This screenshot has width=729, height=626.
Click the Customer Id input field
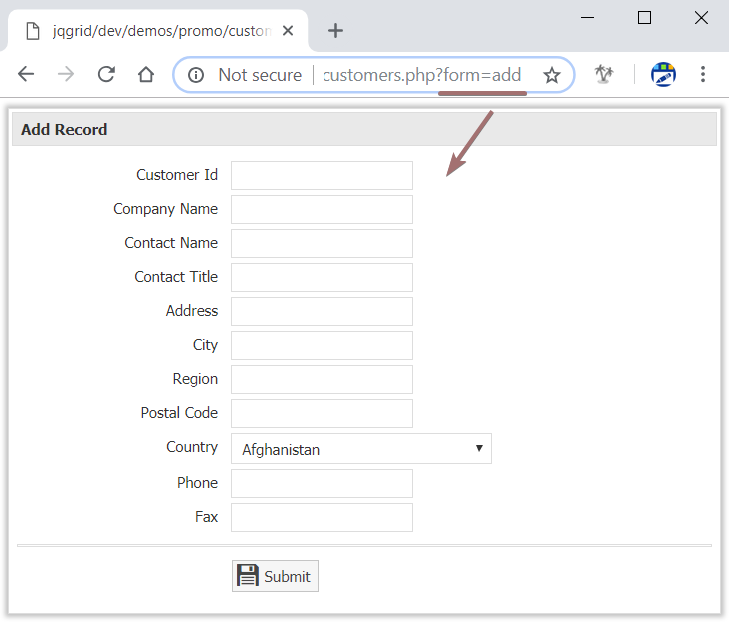tap(321, 175)
